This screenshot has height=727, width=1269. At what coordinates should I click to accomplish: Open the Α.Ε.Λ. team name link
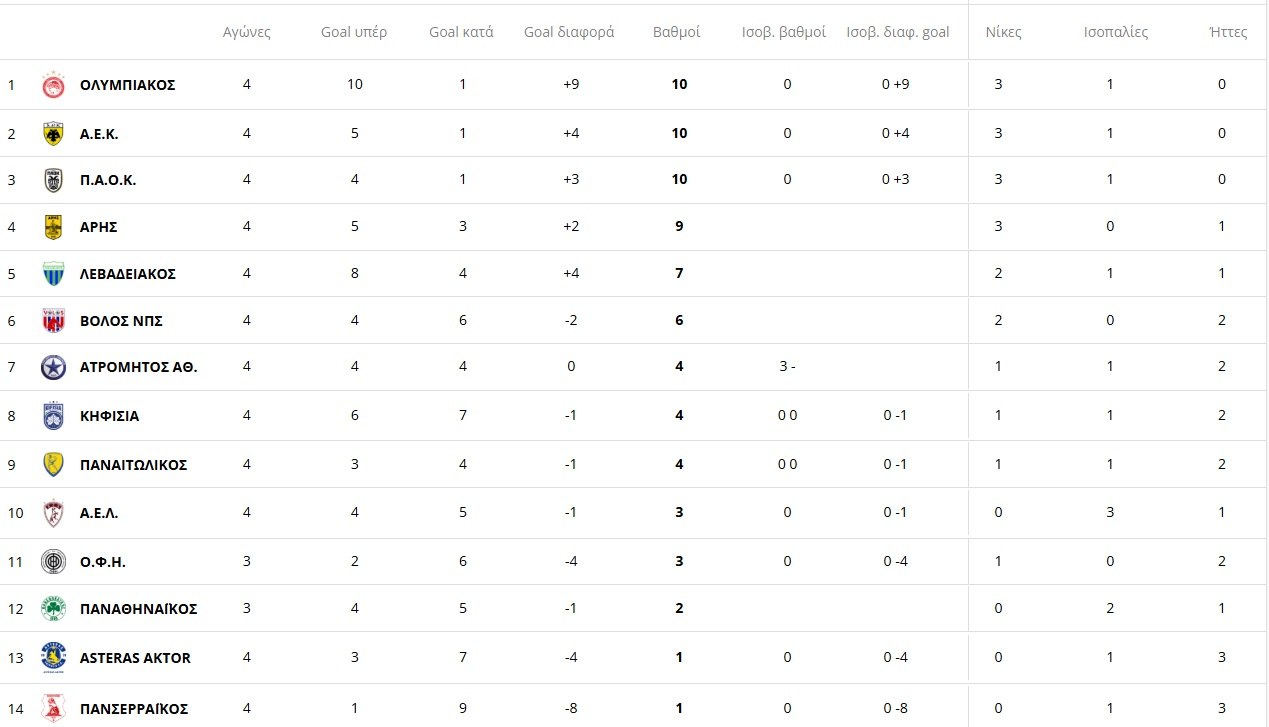coord(99,514)
